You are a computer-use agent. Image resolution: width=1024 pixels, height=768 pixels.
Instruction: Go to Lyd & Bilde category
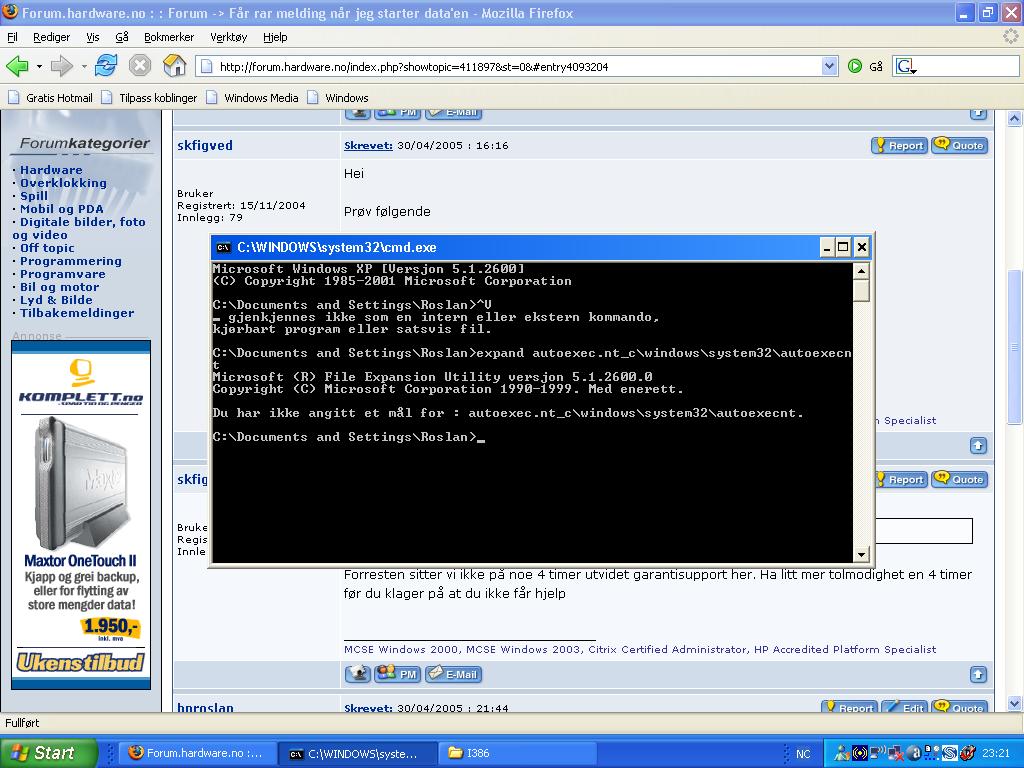click(x=56, y=300)
